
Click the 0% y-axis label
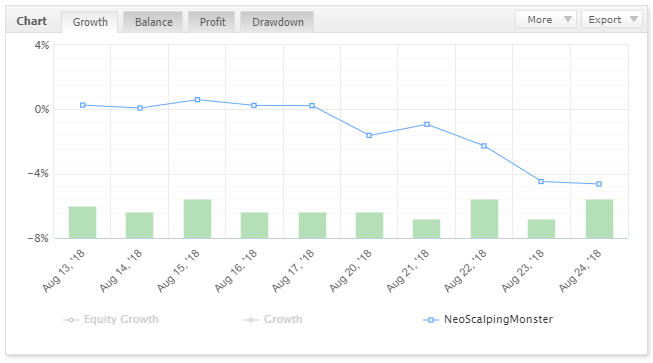(42, 109)
